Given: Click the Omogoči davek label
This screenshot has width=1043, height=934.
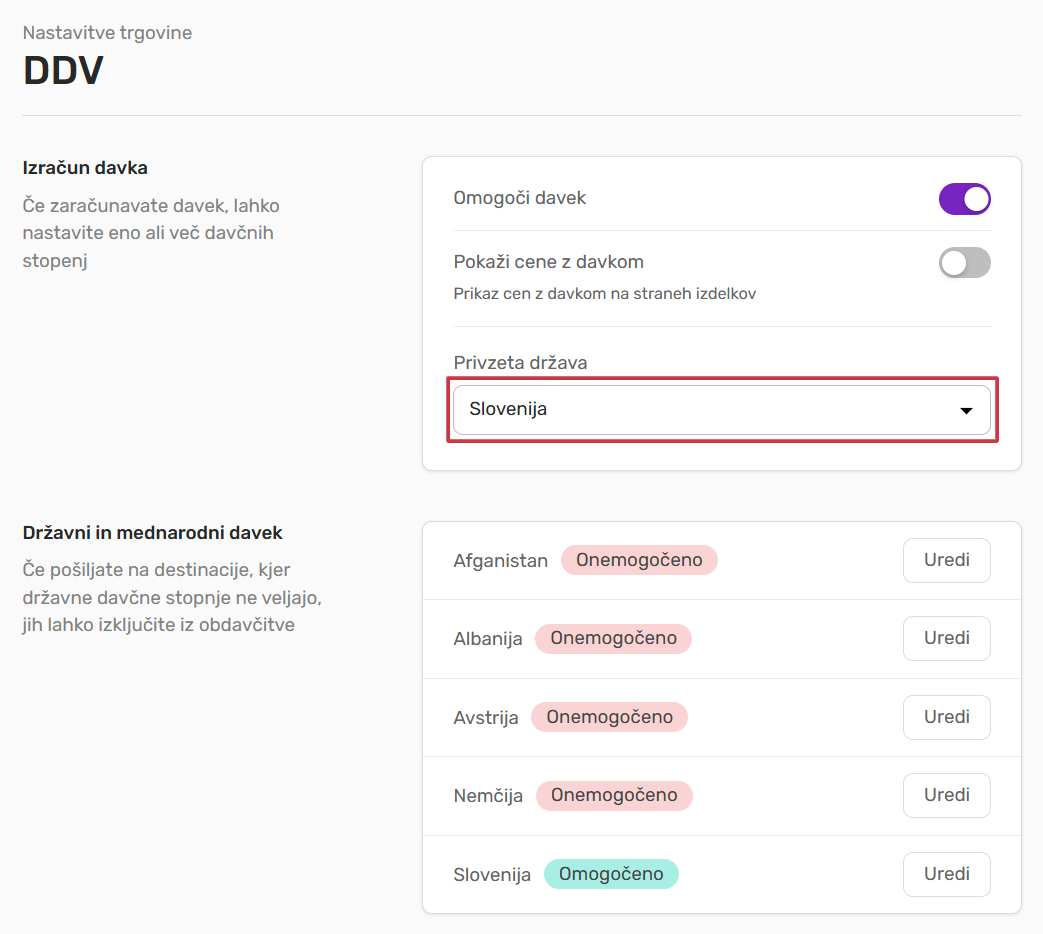Looking at the screenshot, I should 519,198.
